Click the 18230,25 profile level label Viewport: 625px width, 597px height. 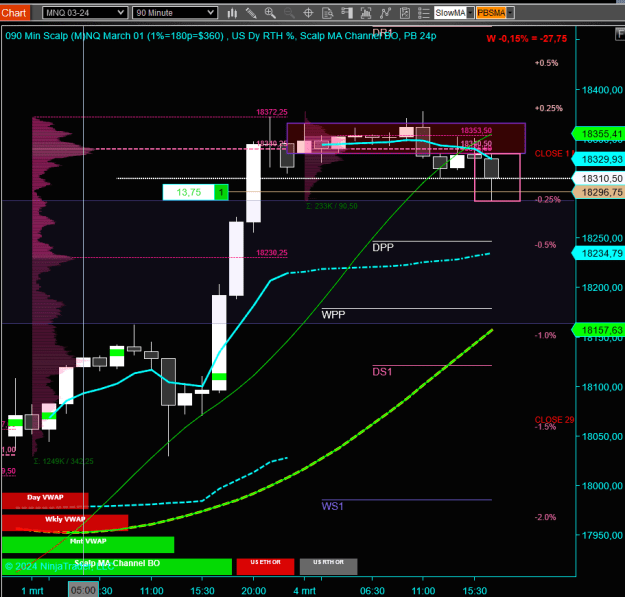tap(271, 253)
